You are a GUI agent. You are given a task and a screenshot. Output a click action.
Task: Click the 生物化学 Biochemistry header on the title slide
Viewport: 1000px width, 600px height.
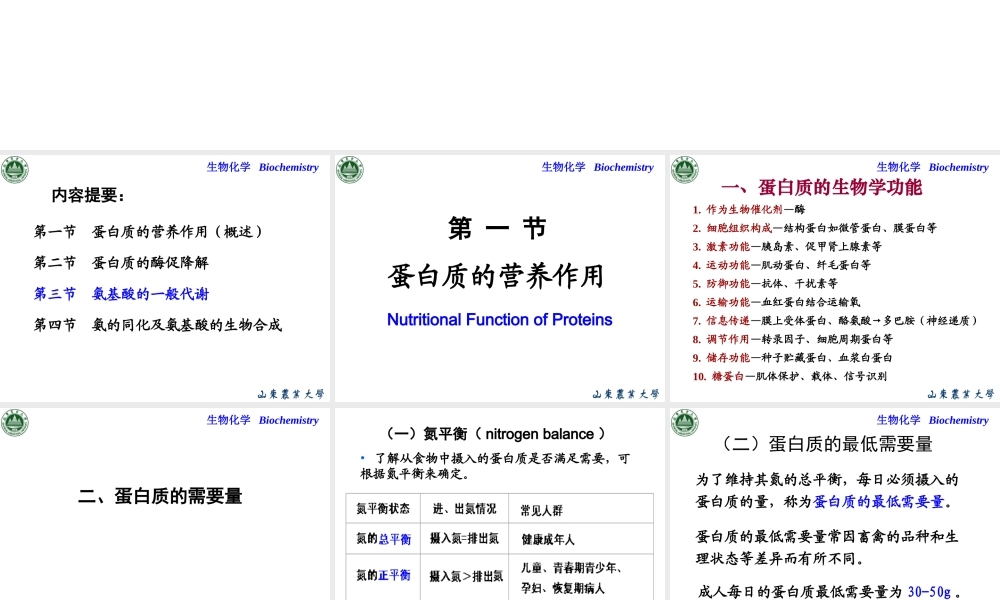597,167
